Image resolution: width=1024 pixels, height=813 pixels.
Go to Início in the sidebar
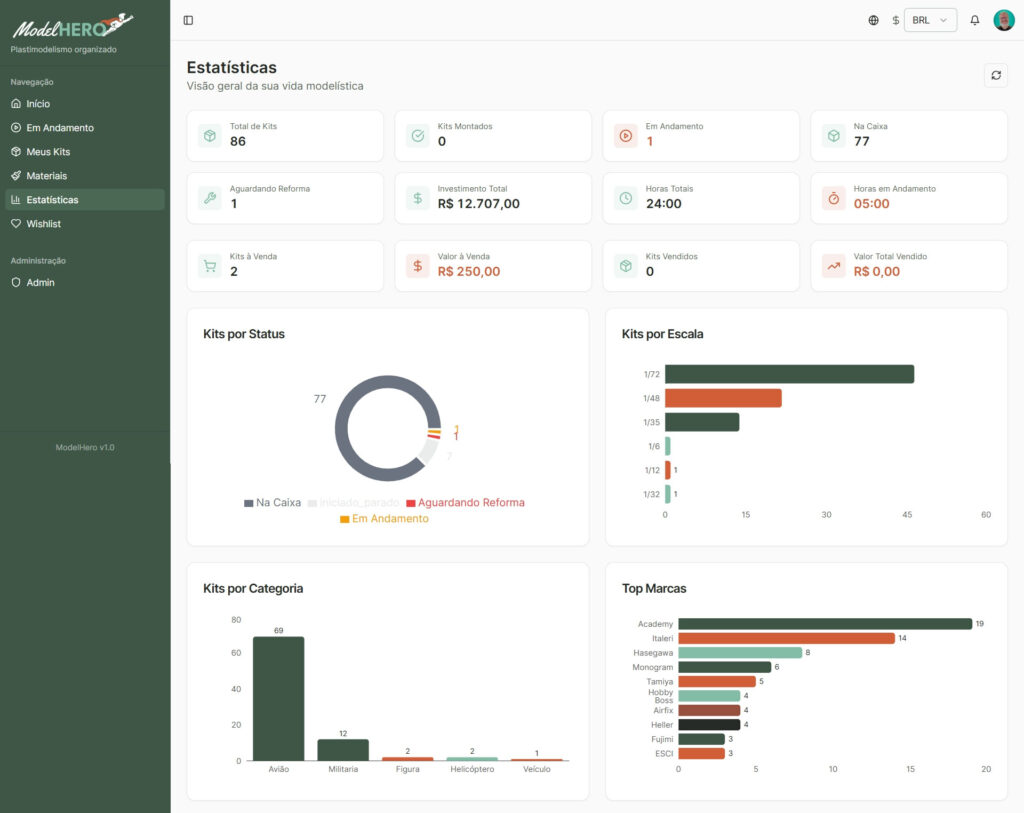point(38,104)
